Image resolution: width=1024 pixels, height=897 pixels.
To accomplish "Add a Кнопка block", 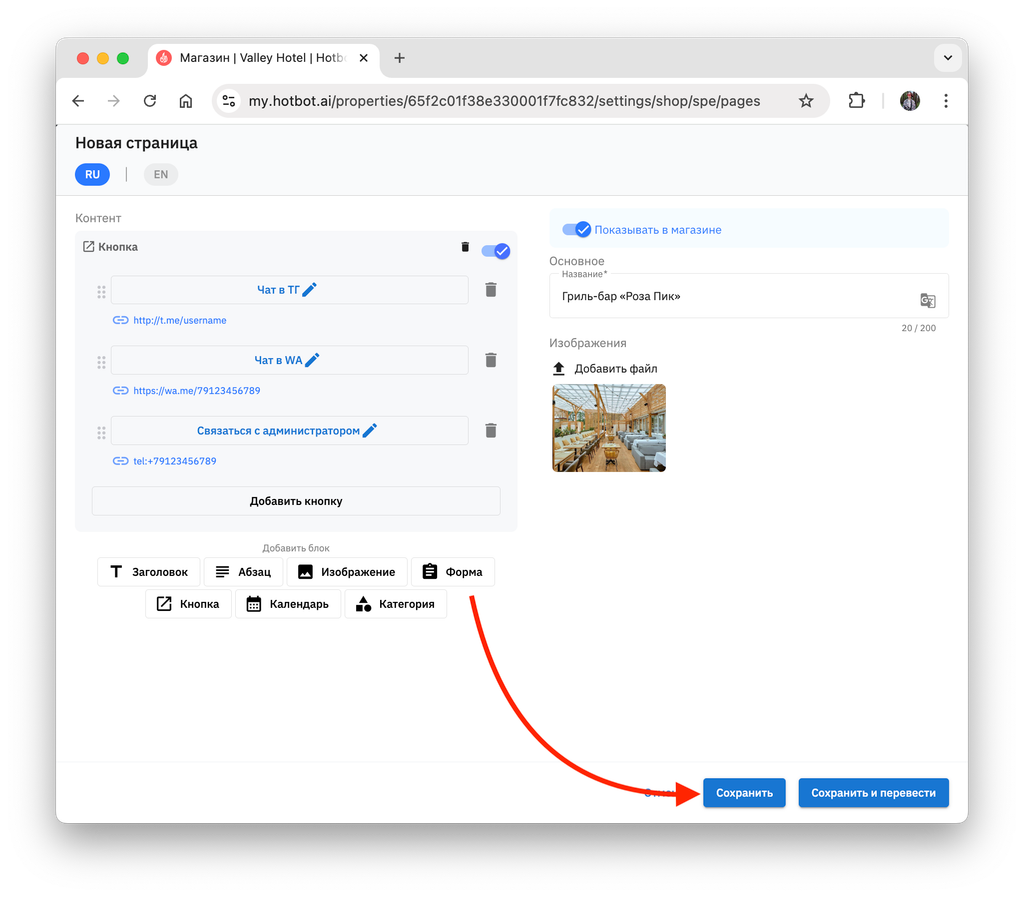I will pos(188,604).
